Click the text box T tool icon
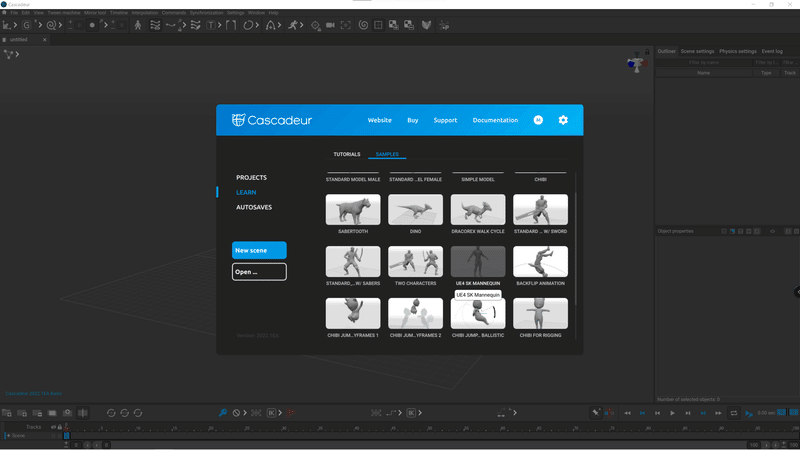800x450 pixels. pos(211,25)
